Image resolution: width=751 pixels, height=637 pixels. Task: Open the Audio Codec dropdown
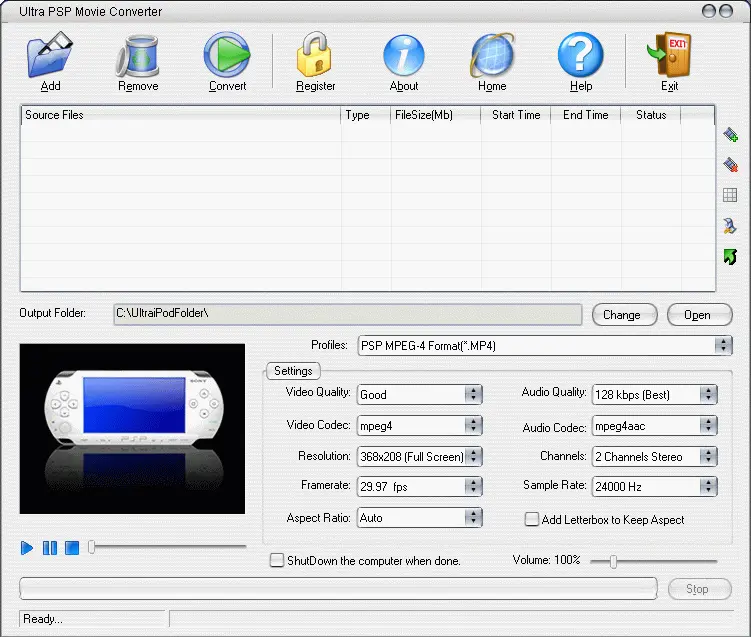click(654, 425)
